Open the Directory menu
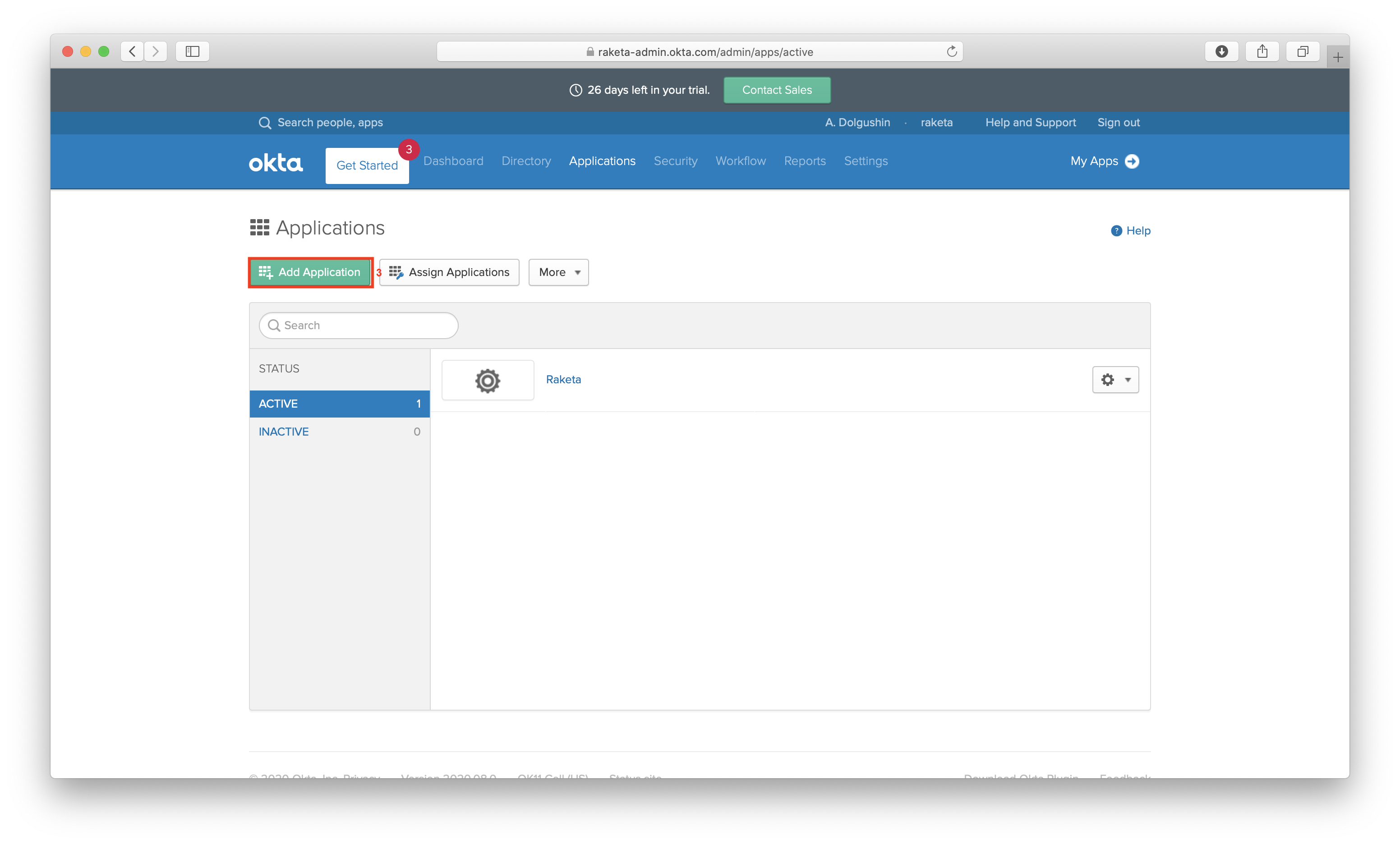Screen dimensions: 1400x845 [526, 161]
